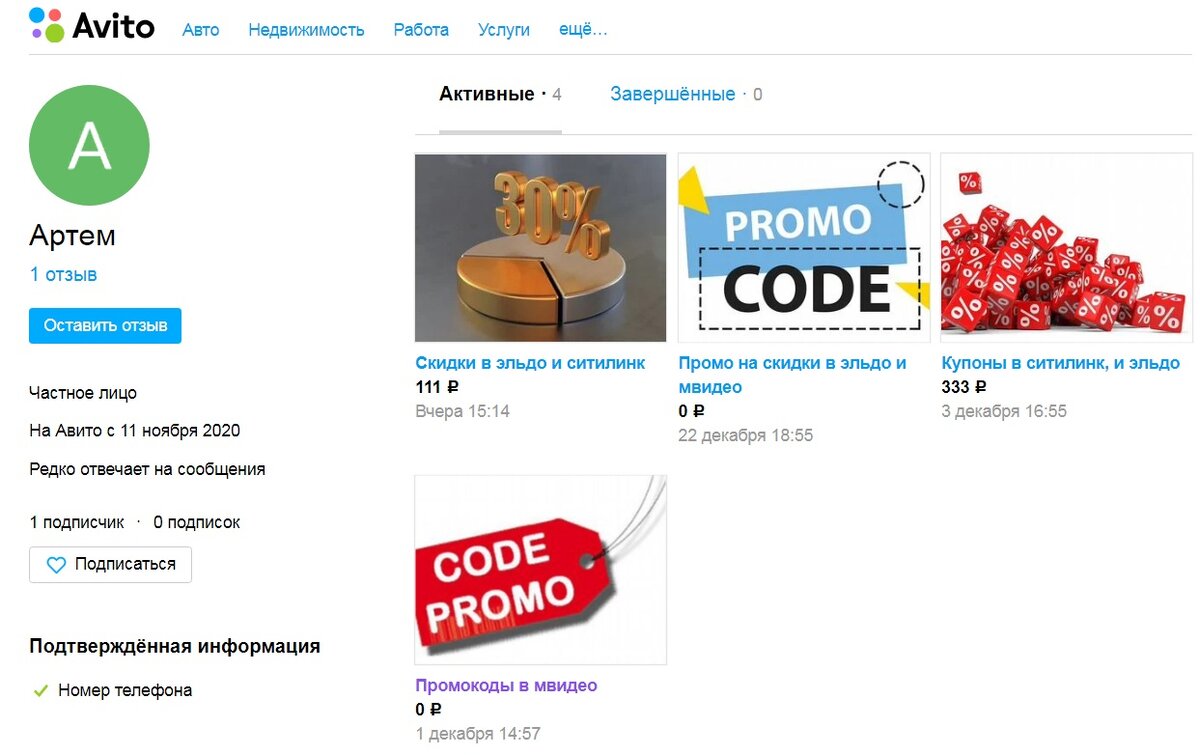1200x755 pixels.
Task: Open the red percent cubes thumbnail
Action: (1067, 248)
